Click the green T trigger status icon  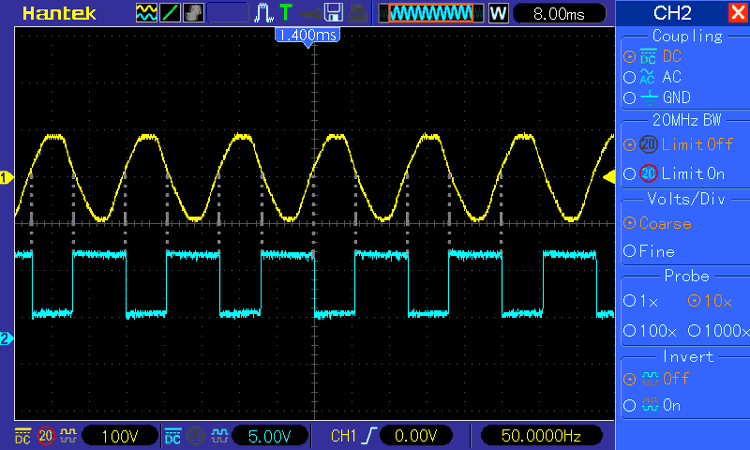coord(287,13)
